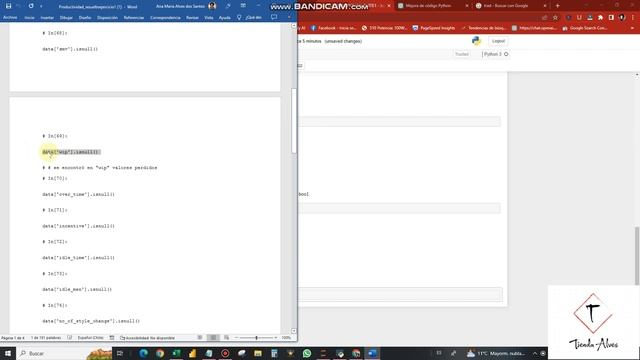Click the bookmark star icon in Chrome
This screenshot has width=640, height=360.
[555, 18]
